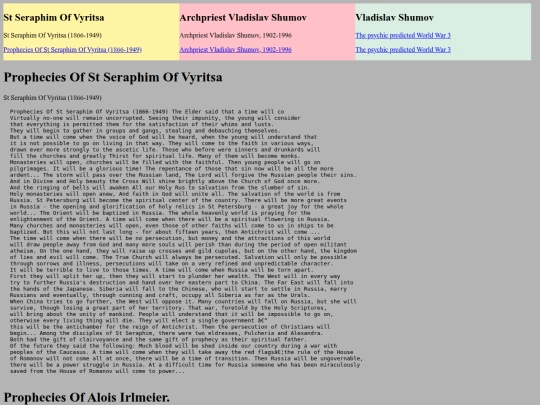Click the 'St Seraphim Of Vyritsa' heading in yellow card
The height and width of the screenshot is (405, 540).
(54, 18)
